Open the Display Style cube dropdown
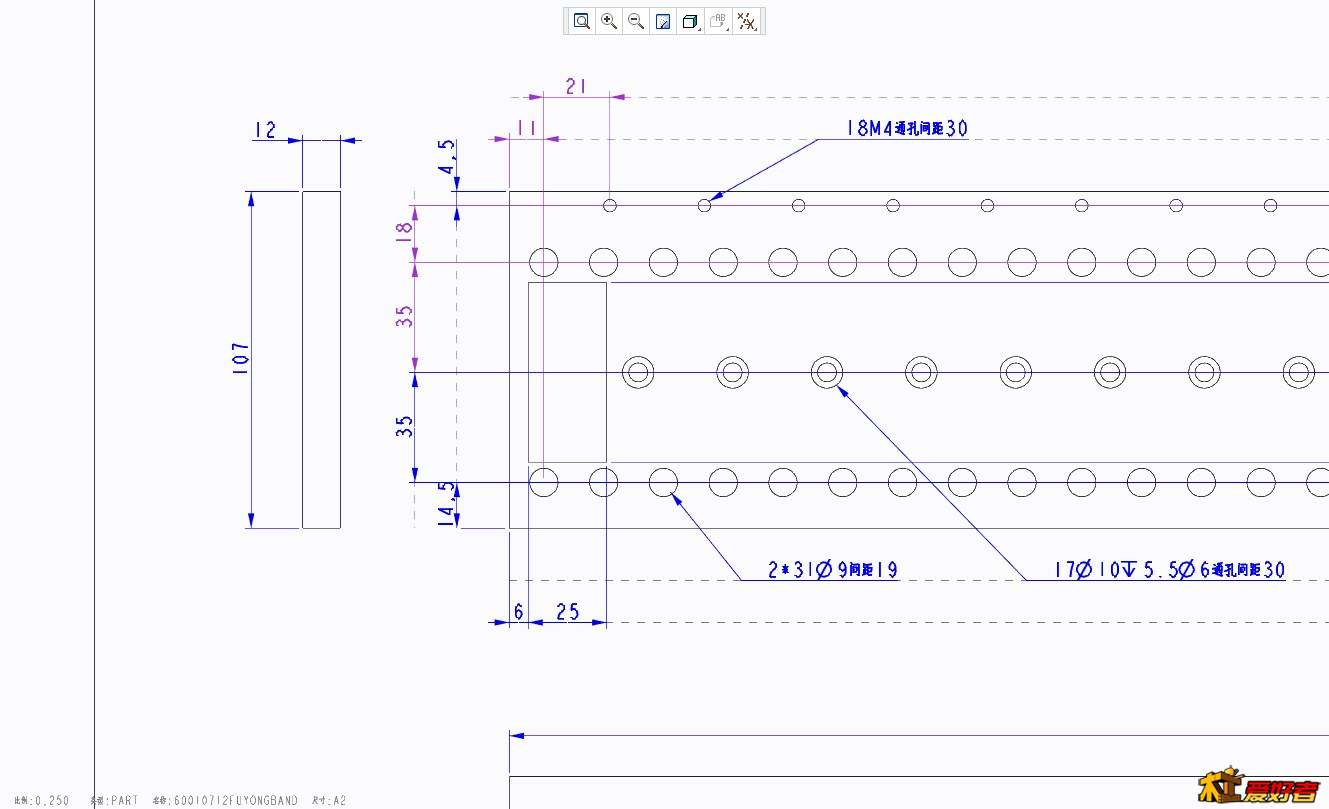This screenshot has height=809, width=1329. coord(690,21)
